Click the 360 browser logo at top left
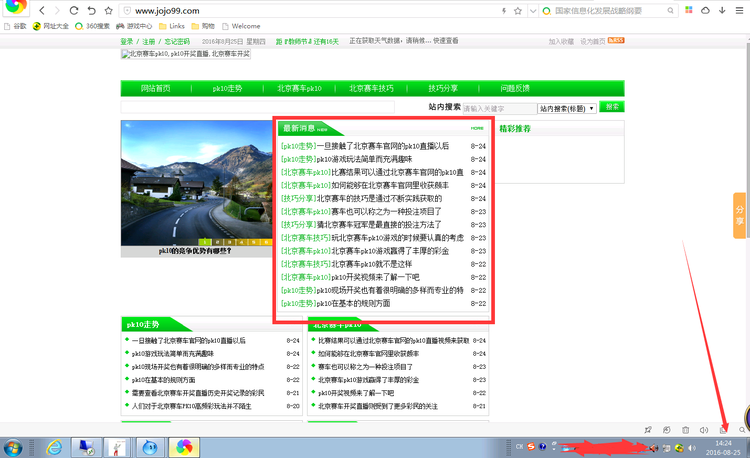 pyautogui.click(x=16, y=6)
